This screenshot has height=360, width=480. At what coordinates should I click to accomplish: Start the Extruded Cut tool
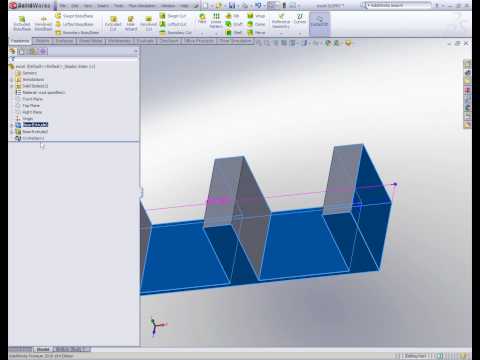tap(113, 23)
